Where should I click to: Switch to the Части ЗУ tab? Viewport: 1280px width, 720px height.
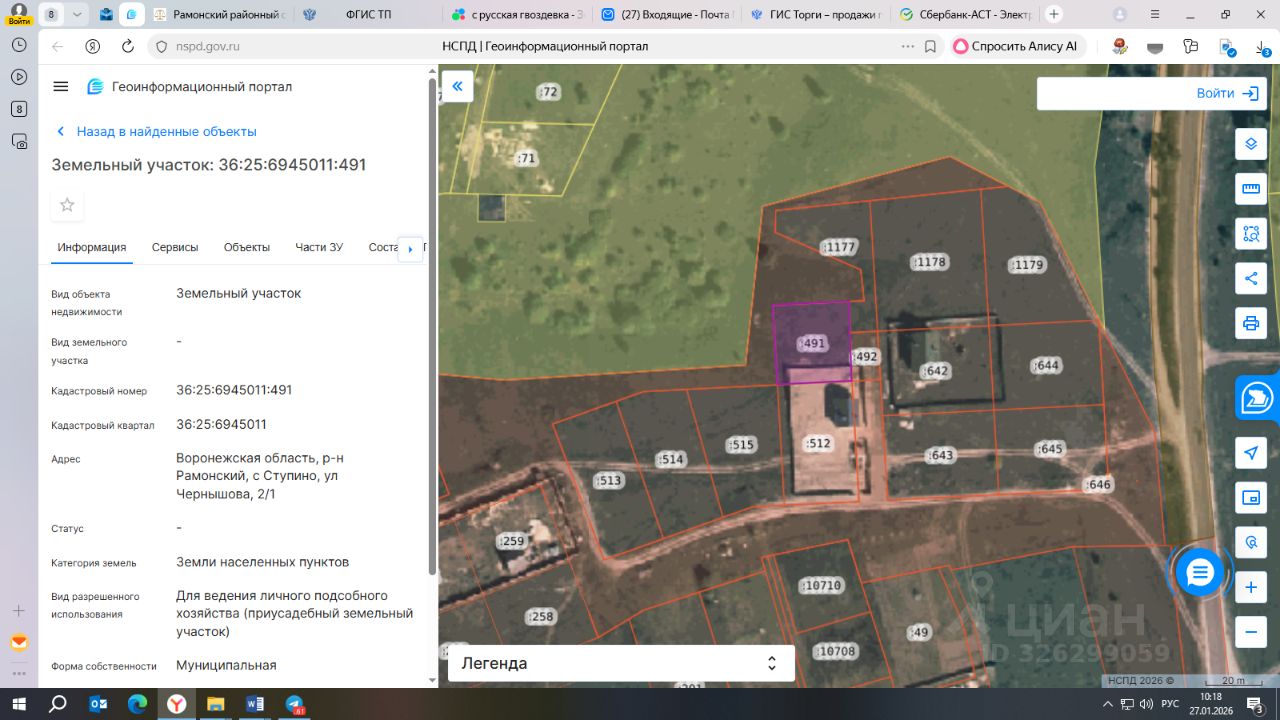click(x=319, y=247)
